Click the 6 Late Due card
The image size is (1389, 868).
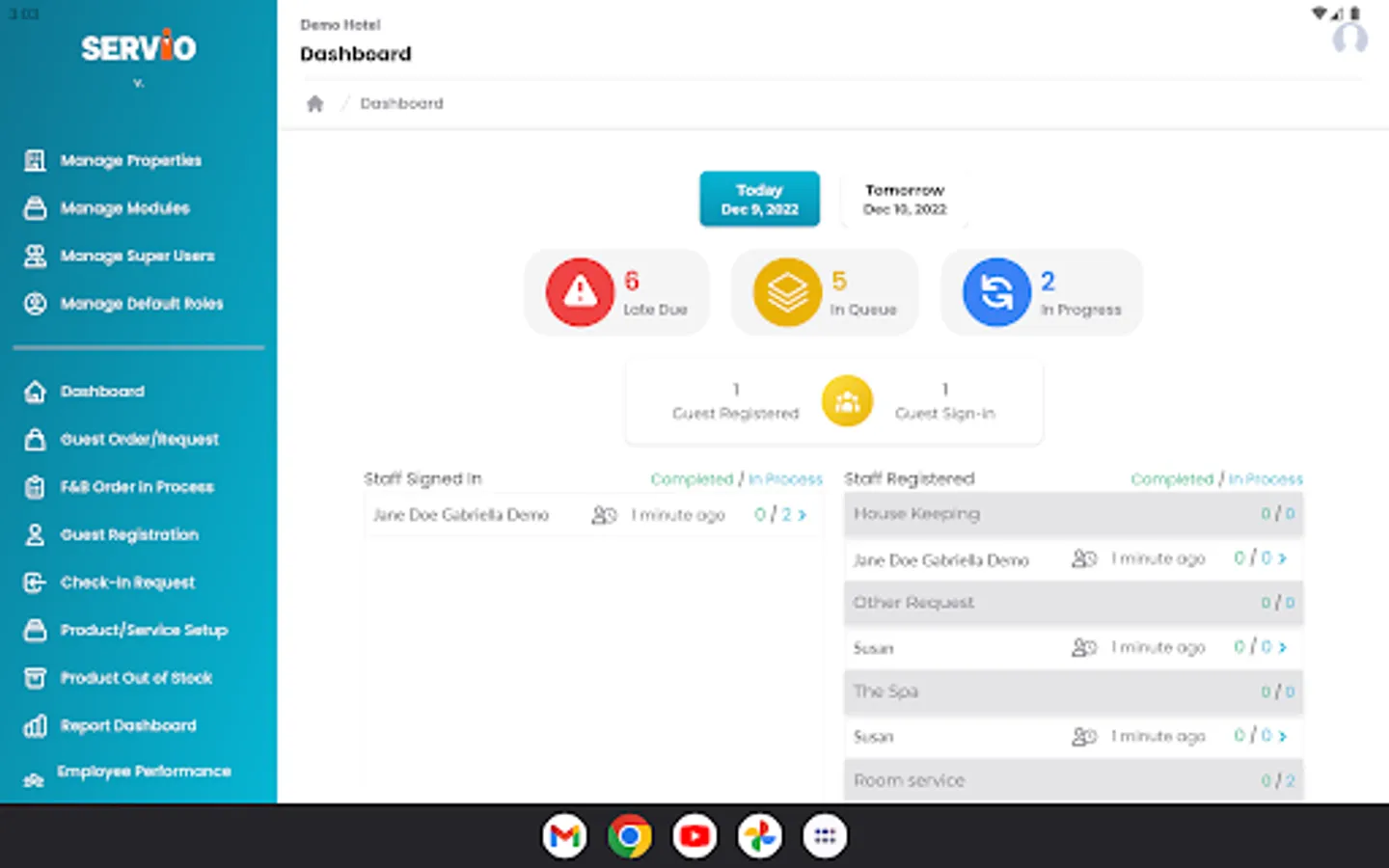617,292
